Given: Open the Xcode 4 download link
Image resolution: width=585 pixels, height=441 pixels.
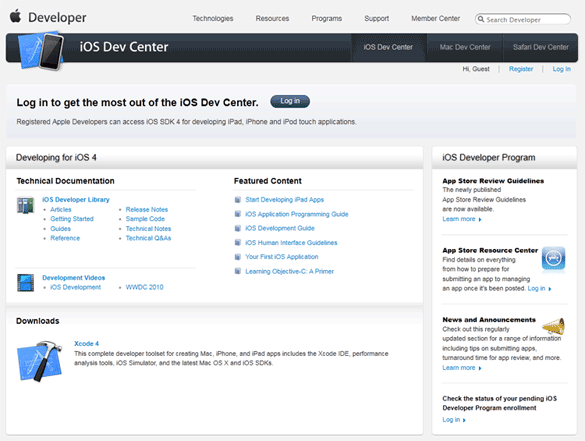Looking at the screenshot, I should [x=86, y=344].
